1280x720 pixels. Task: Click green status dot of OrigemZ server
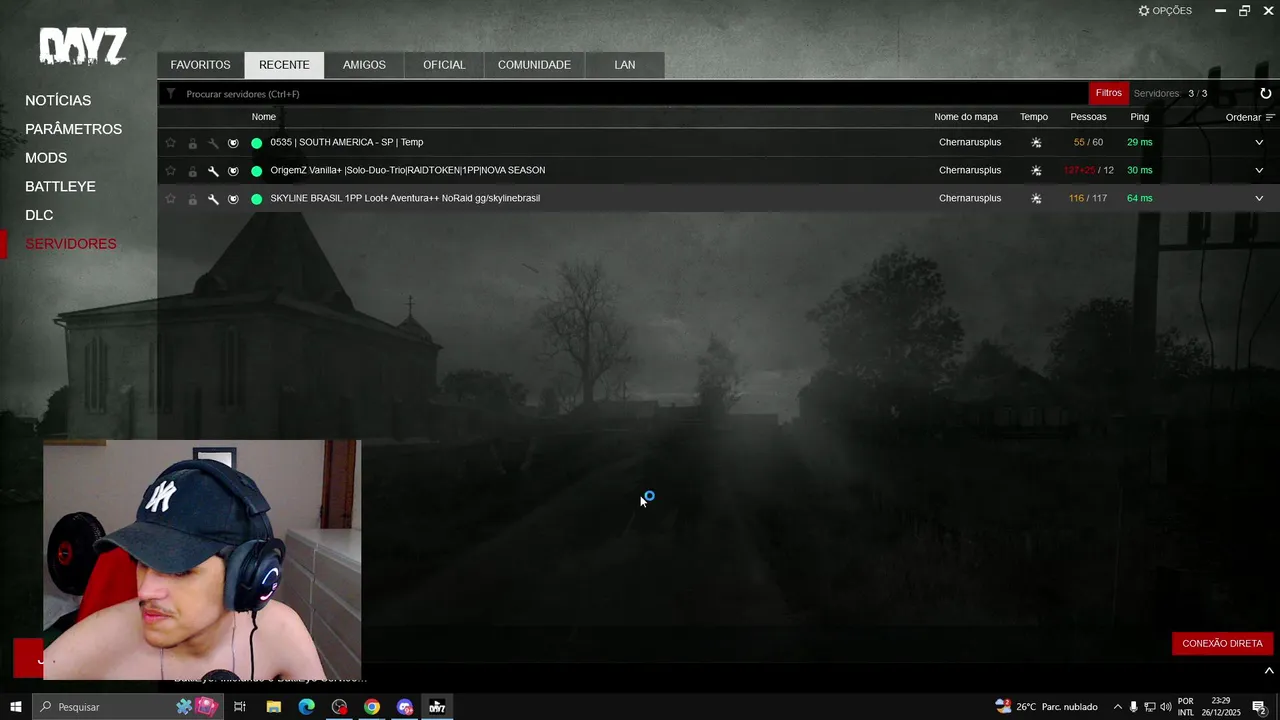point(257,171)
